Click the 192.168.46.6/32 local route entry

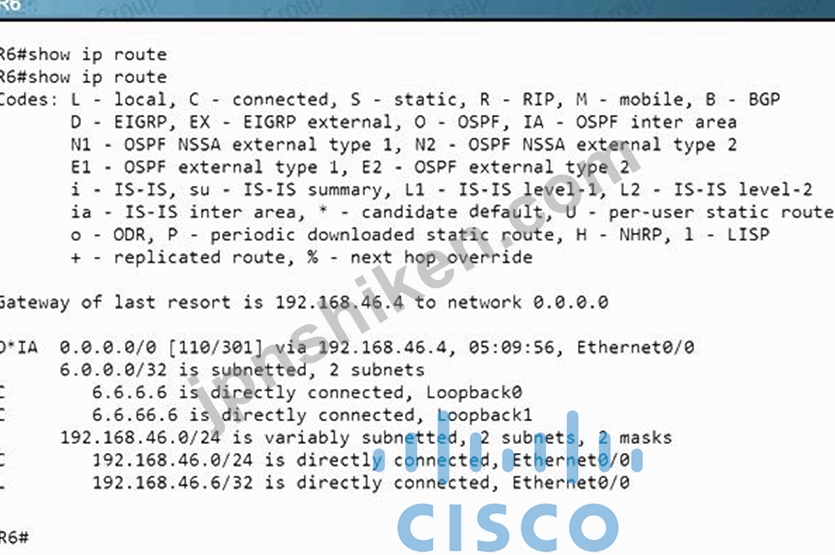315,483
